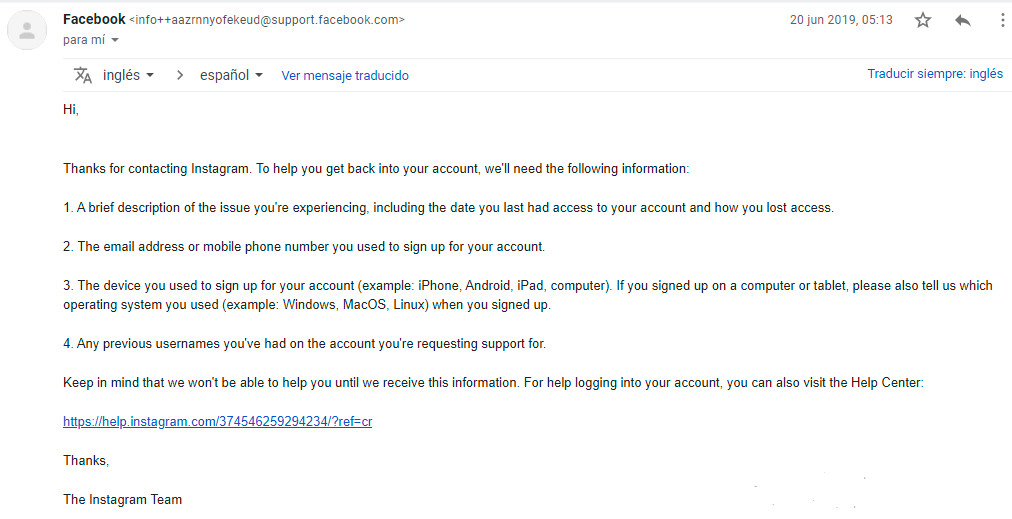Click item 2 about the email address
Viewport: 1012px width, 519px height.
304,247
